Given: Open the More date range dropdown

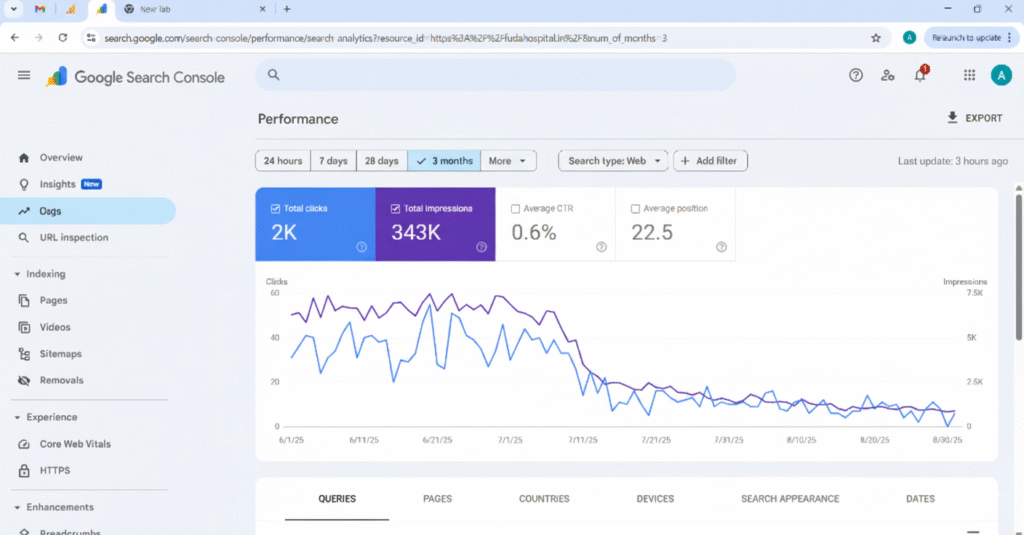Looking at the screenshot, I should point(509,161).
